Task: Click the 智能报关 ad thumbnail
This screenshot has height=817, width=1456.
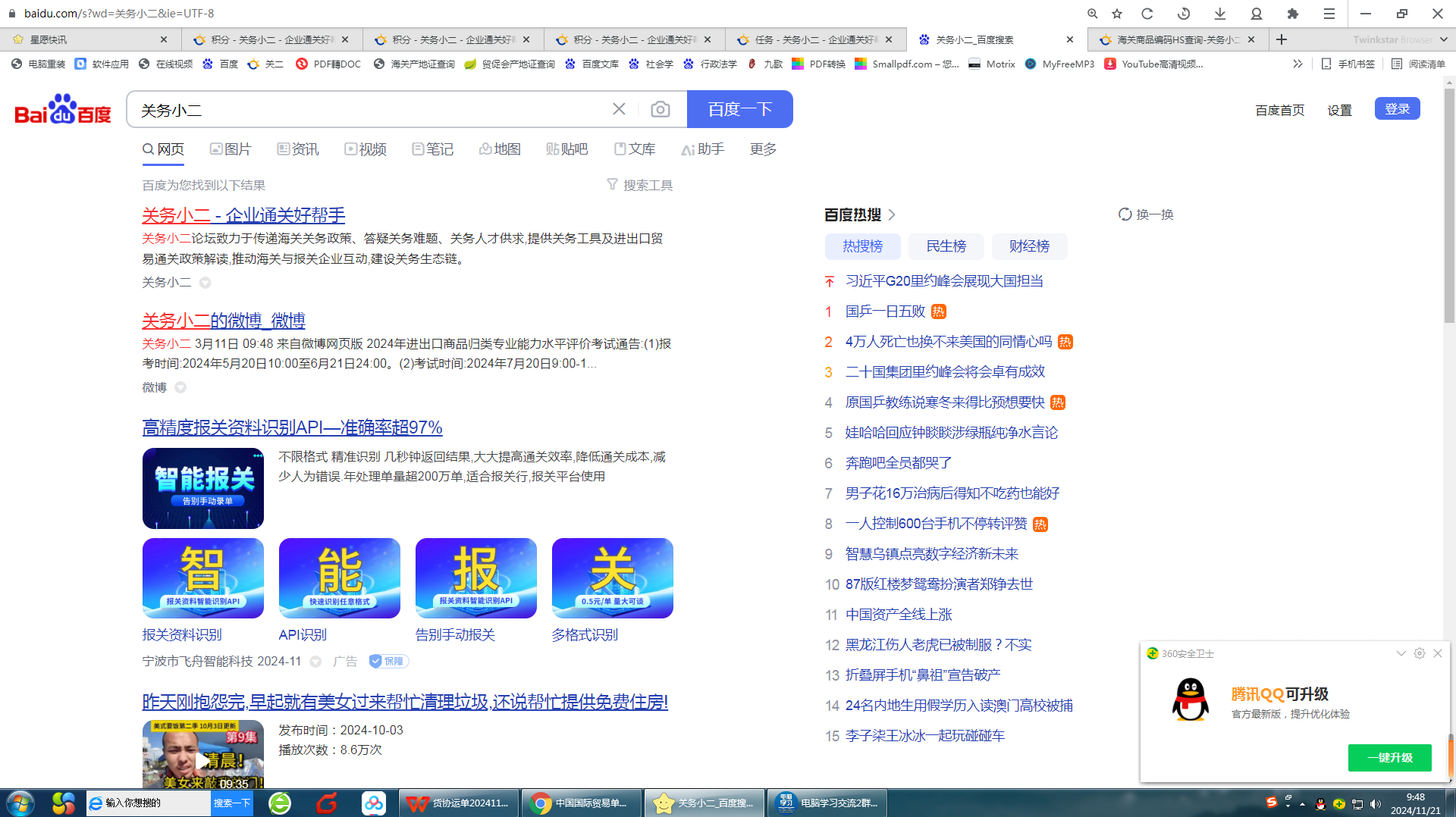Action: 203,488
